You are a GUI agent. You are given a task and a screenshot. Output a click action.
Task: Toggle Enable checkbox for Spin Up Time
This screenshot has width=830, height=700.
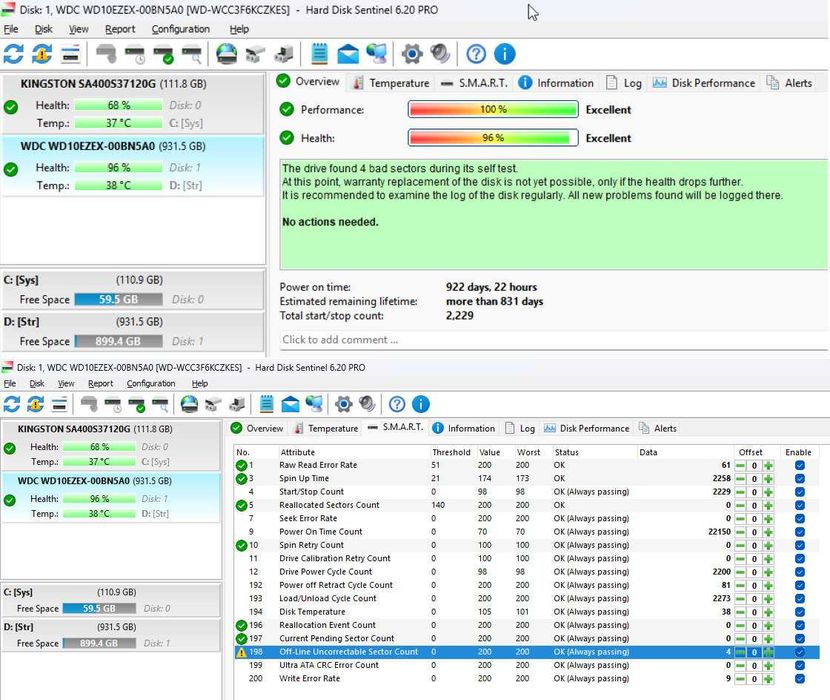tap(799, 479)
